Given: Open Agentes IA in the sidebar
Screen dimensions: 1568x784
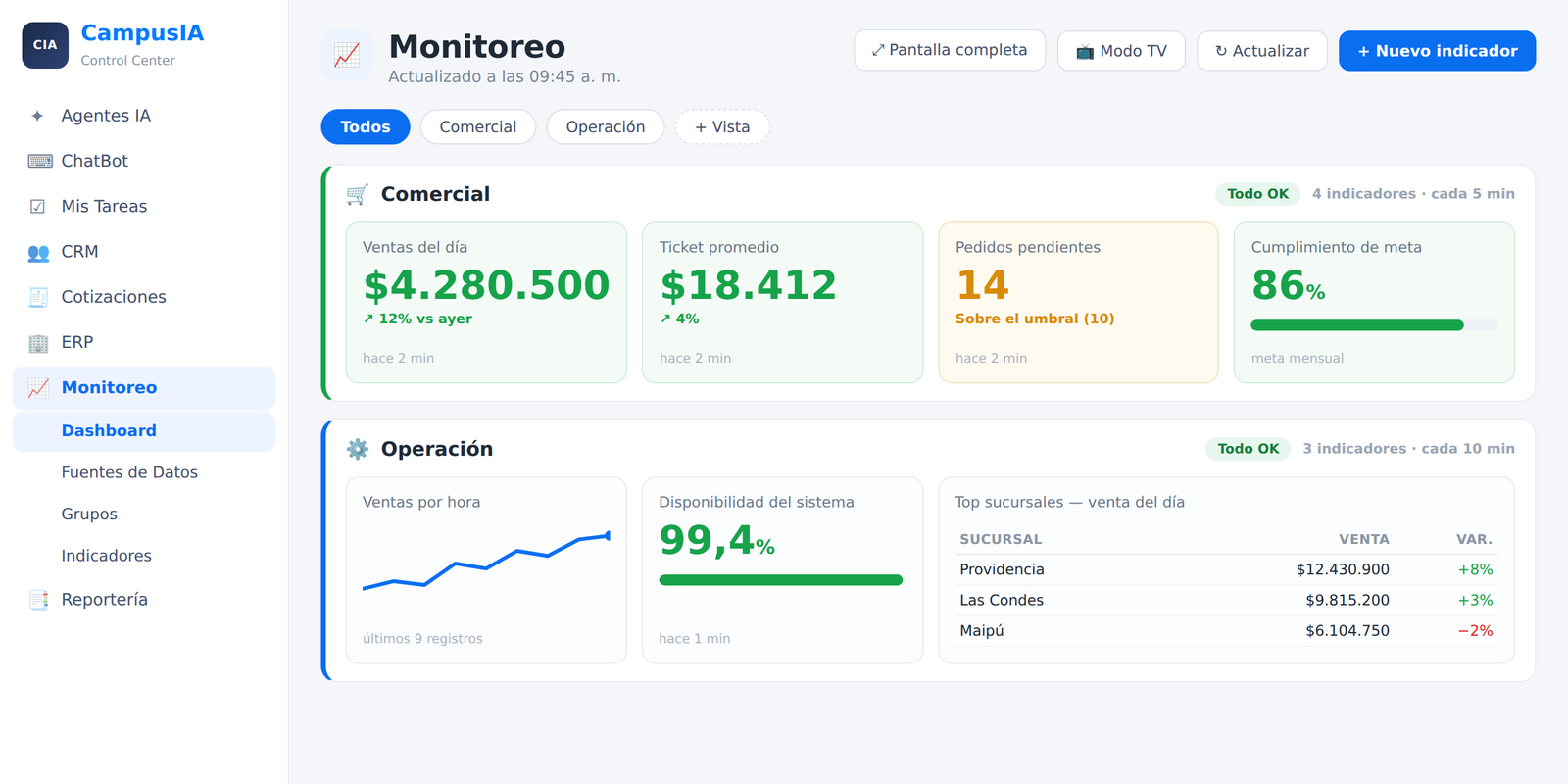Looking at the screenshot, I should [x=144, y=116].
